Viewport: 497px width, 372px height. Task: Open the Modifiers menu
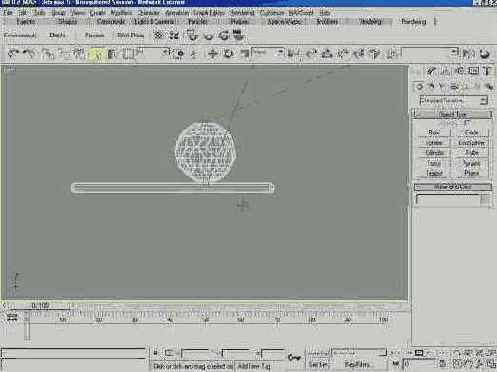[x=121, y=13]
